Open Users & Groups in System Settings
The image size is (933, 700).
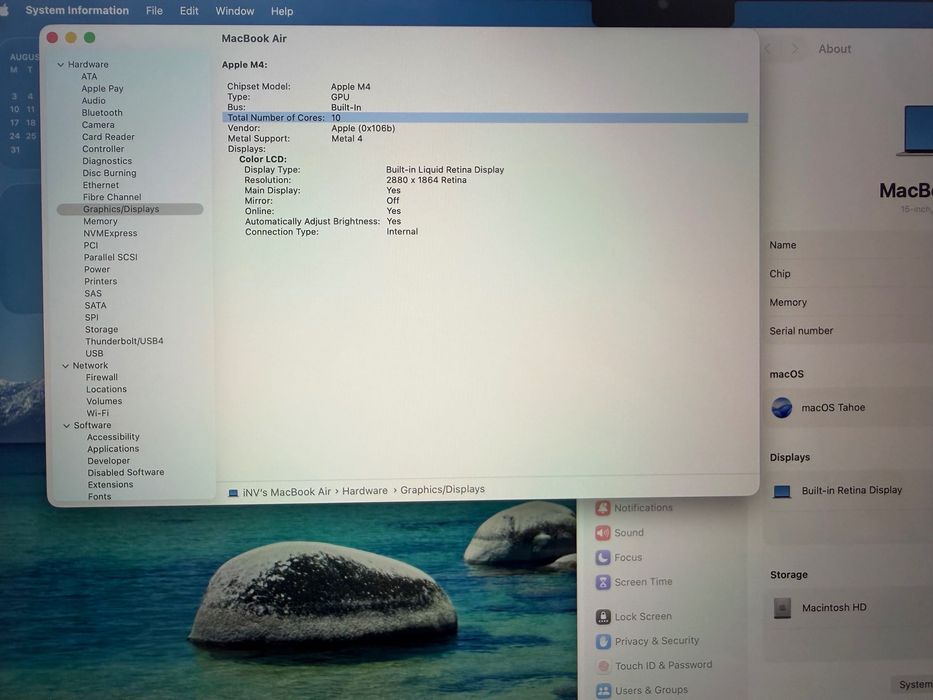click(x=641, y=690)
